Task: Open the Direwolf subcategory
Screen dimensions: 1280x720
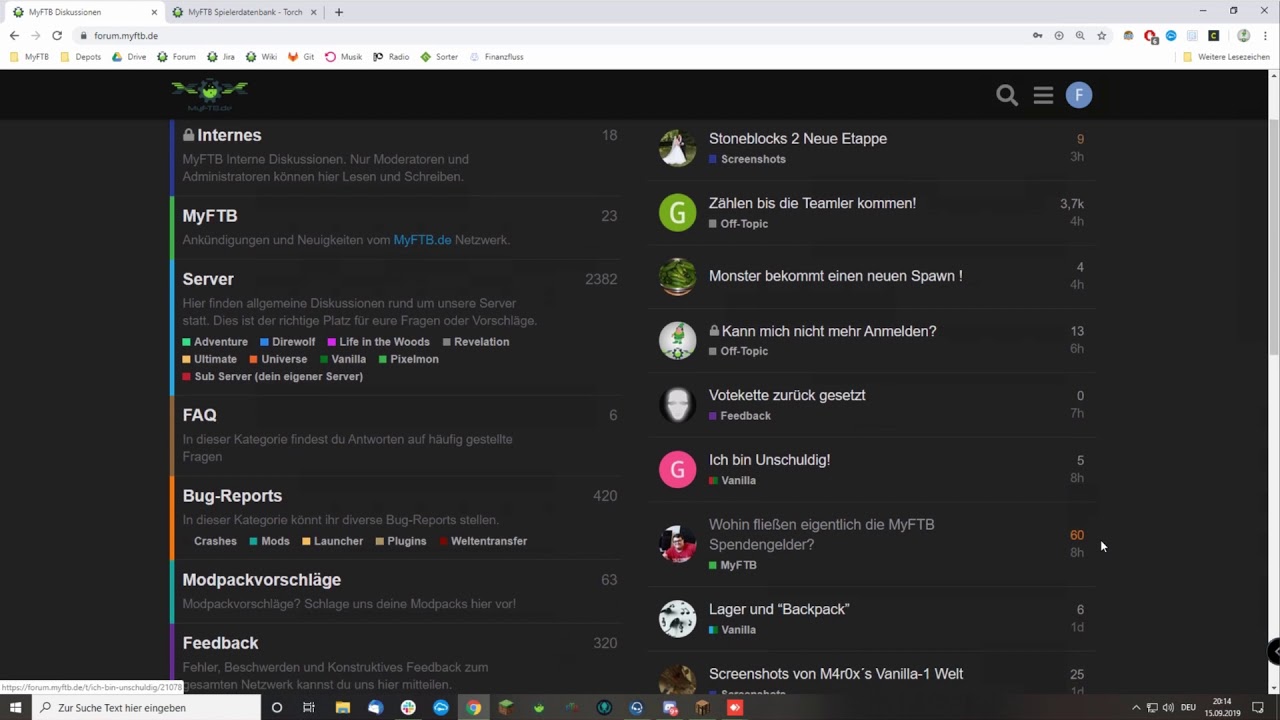Action: point(287,342)
